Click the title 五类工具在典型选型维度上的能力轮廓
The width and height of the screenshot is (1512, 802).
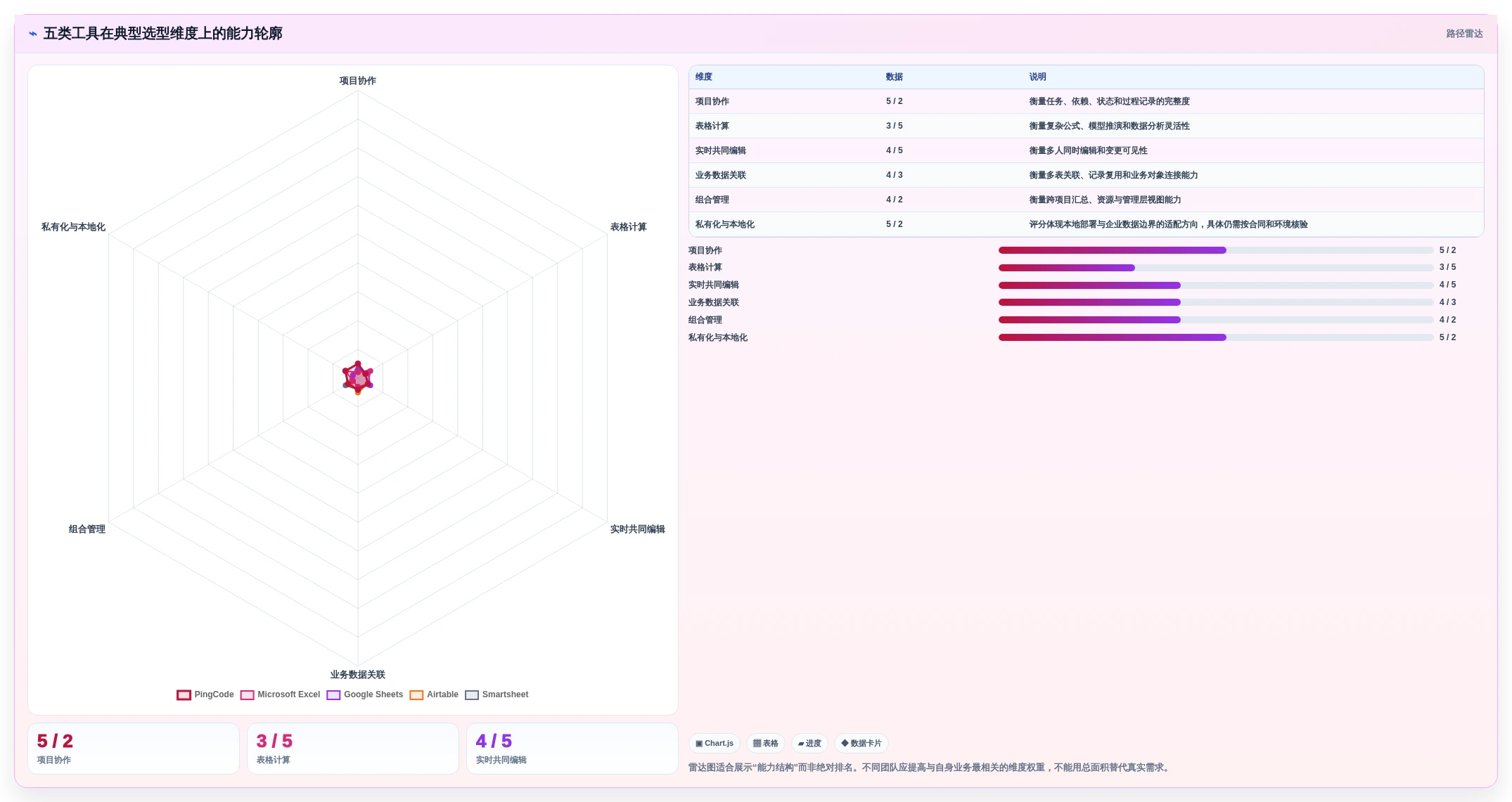(163, 34)
